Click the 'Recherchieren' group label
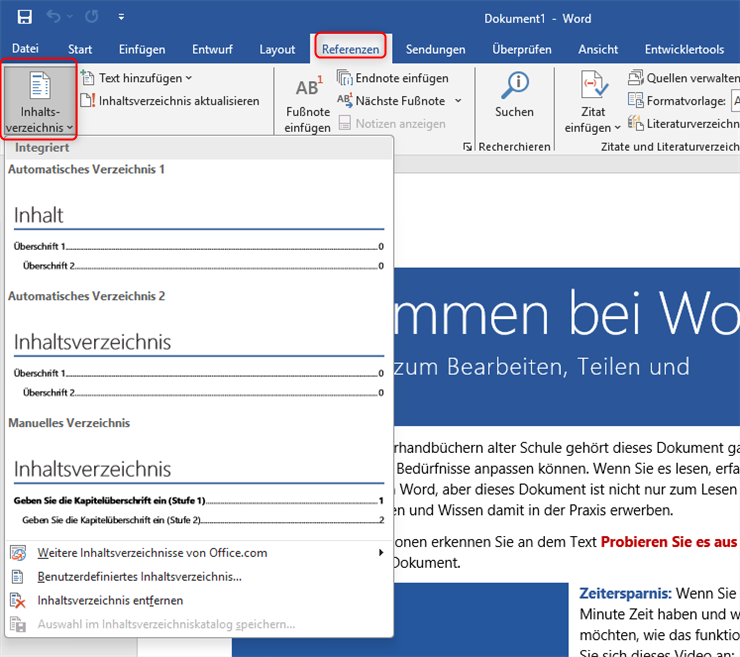740x657 pixels. [514, 147]
